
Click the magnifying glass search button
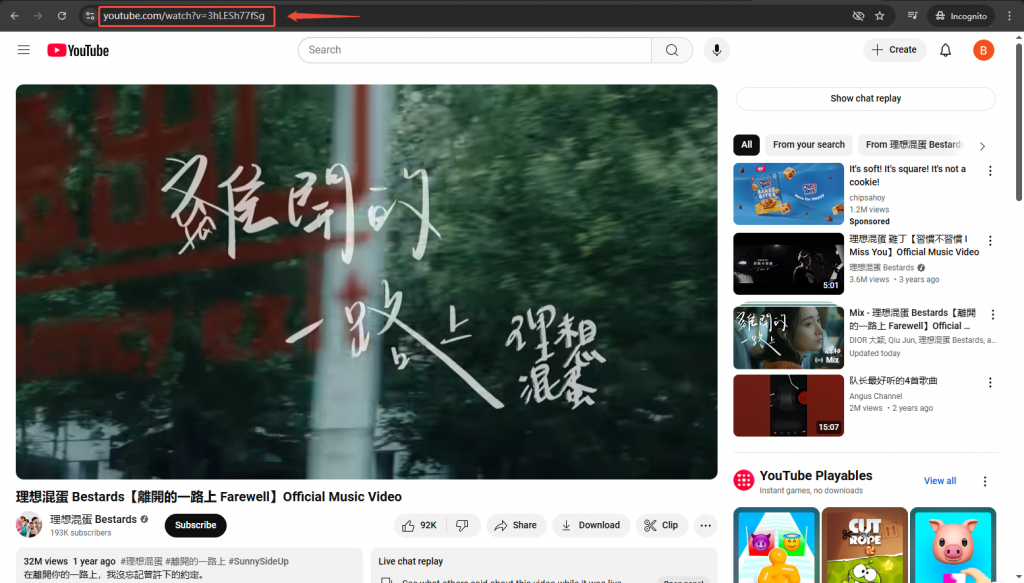pyautogui.click(x=671, y=50)
